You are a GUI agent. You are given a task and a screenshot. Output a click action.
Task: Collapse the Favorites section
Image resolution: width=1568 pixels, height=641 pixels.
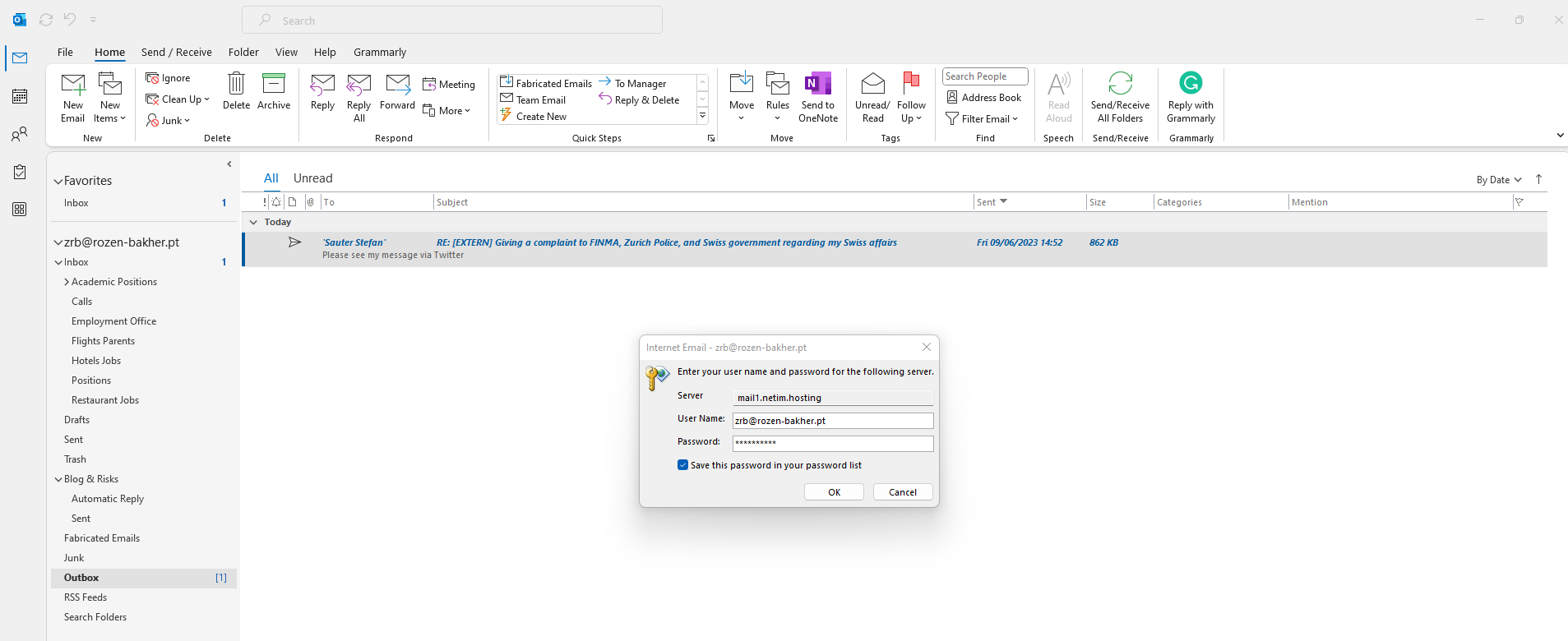point(58,181)
